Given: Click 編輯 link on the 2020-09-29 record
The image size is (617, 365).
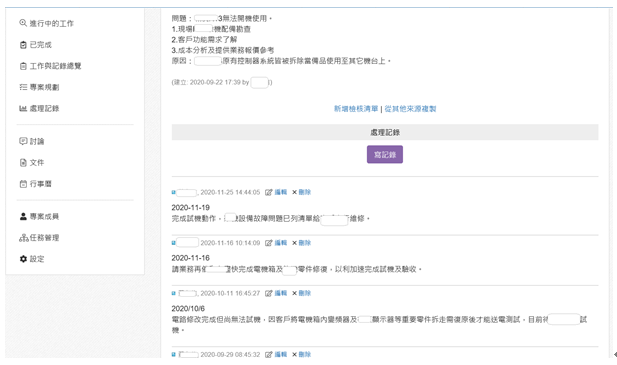Looking at the screenshot, I should [x=281, y=355].
